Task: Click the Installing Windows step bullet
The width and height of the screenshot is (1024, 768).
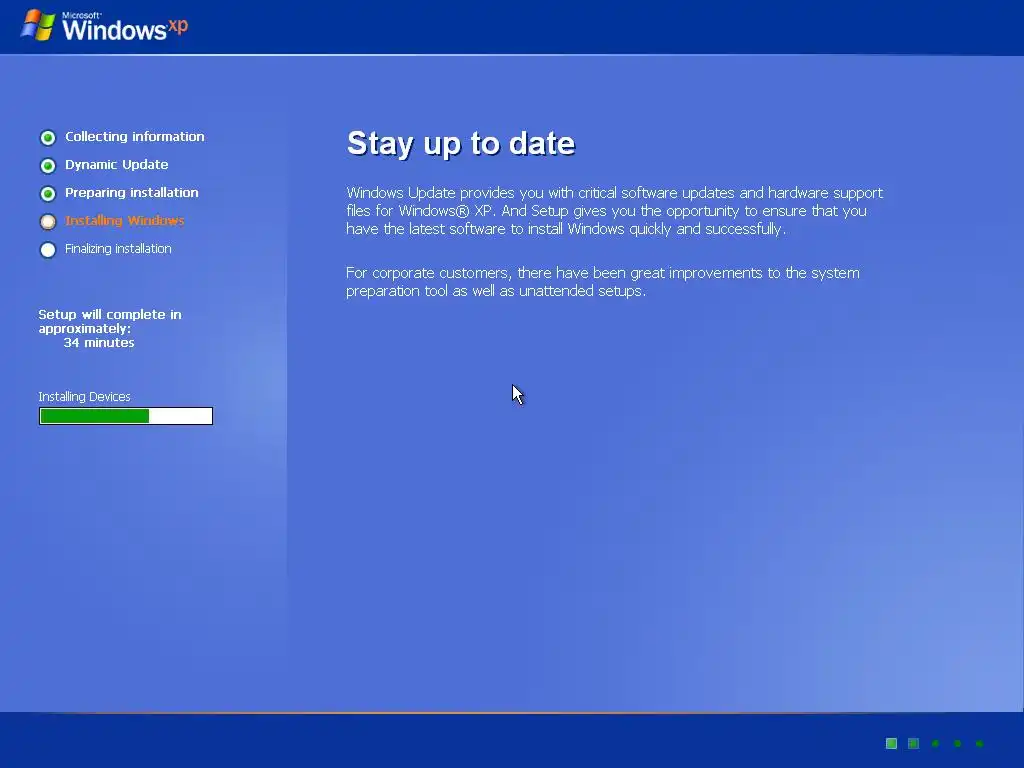Action: 48,221
